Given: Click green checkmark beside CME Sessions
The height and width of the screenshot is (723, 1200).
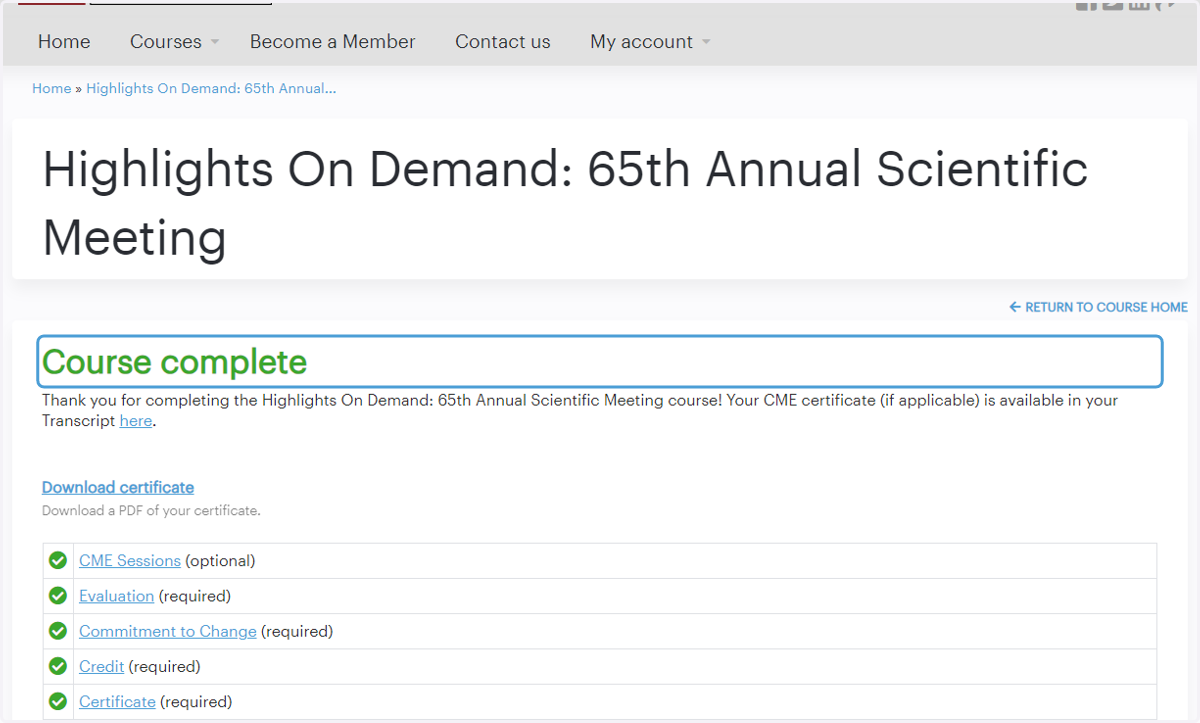Looking at the screenshot, I should [58, 560].
